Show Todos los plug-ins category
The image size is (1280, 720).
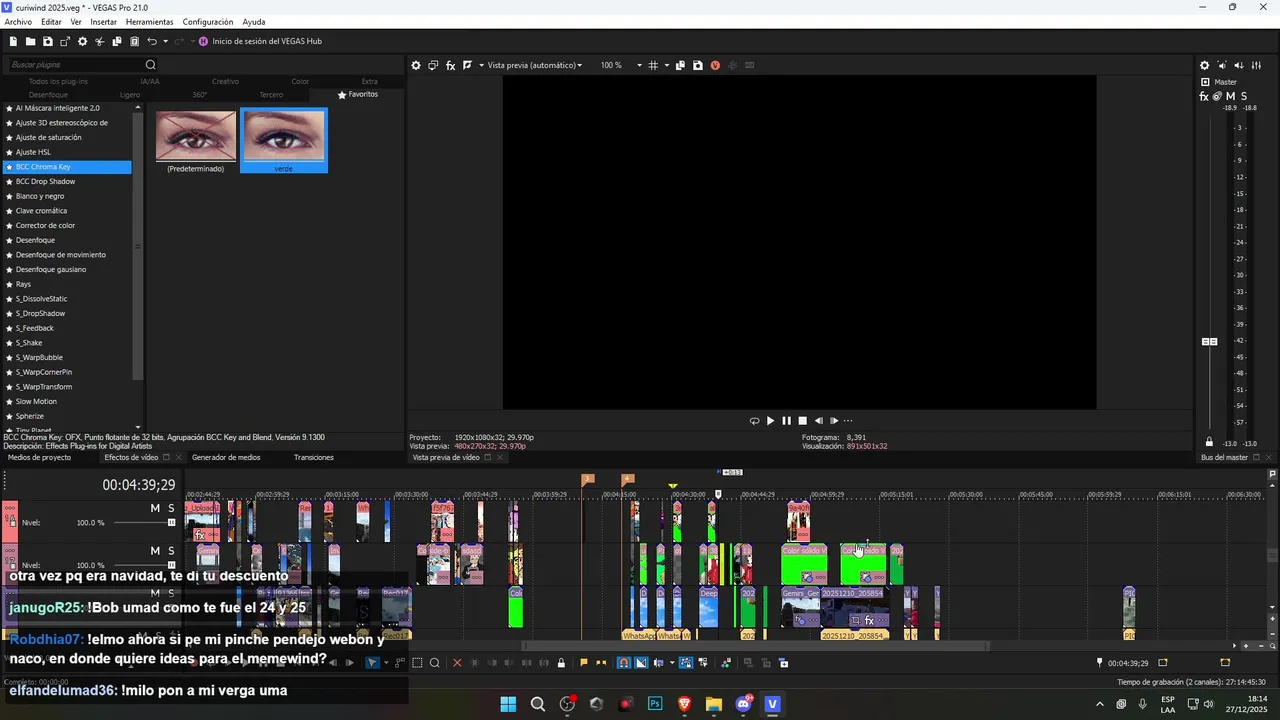click(x=58, y=81)
